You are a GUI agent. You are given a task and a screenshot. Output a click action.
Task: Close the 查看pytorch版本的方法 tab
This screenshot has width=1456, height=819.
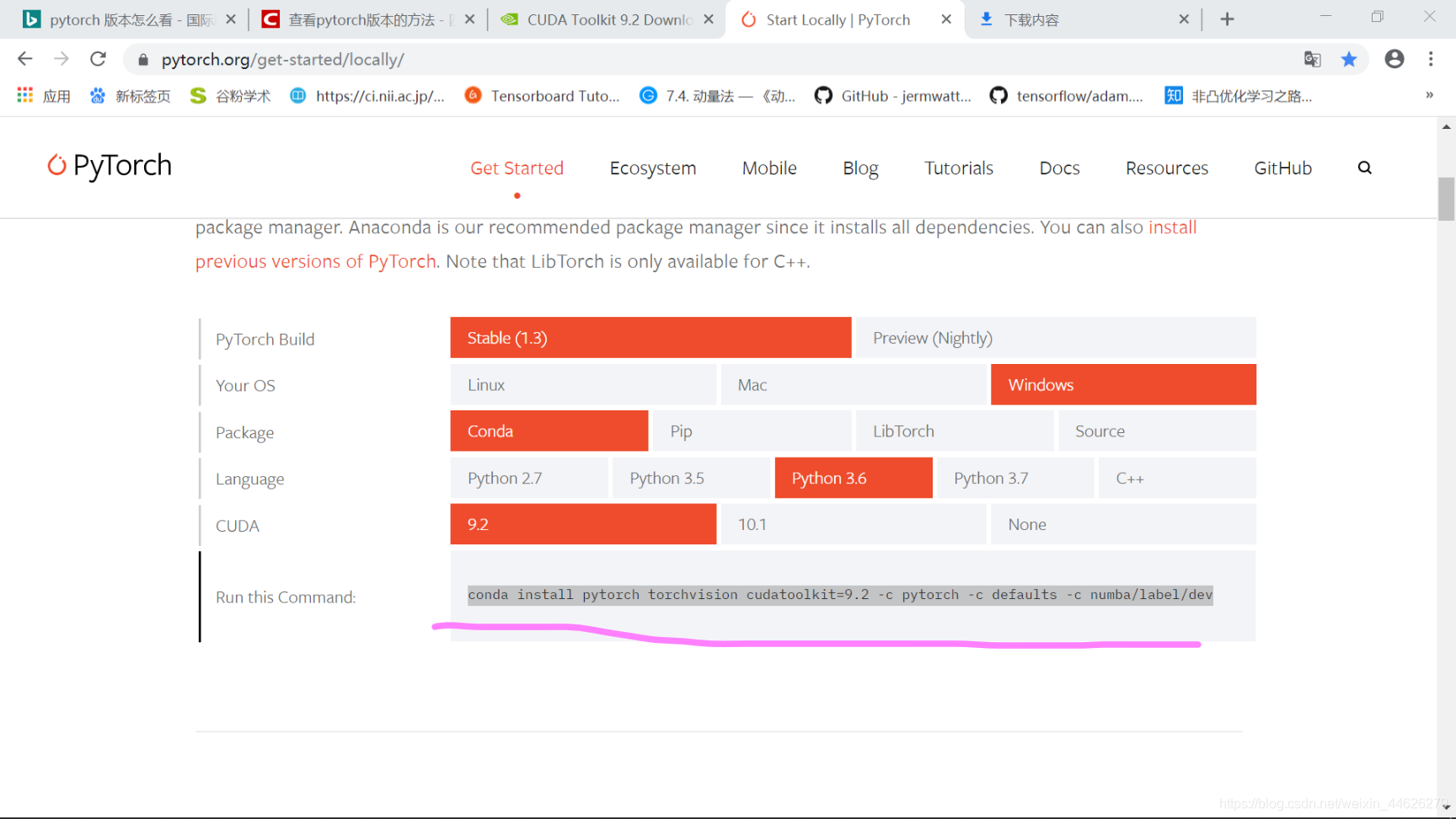click(x=469, y=19)
